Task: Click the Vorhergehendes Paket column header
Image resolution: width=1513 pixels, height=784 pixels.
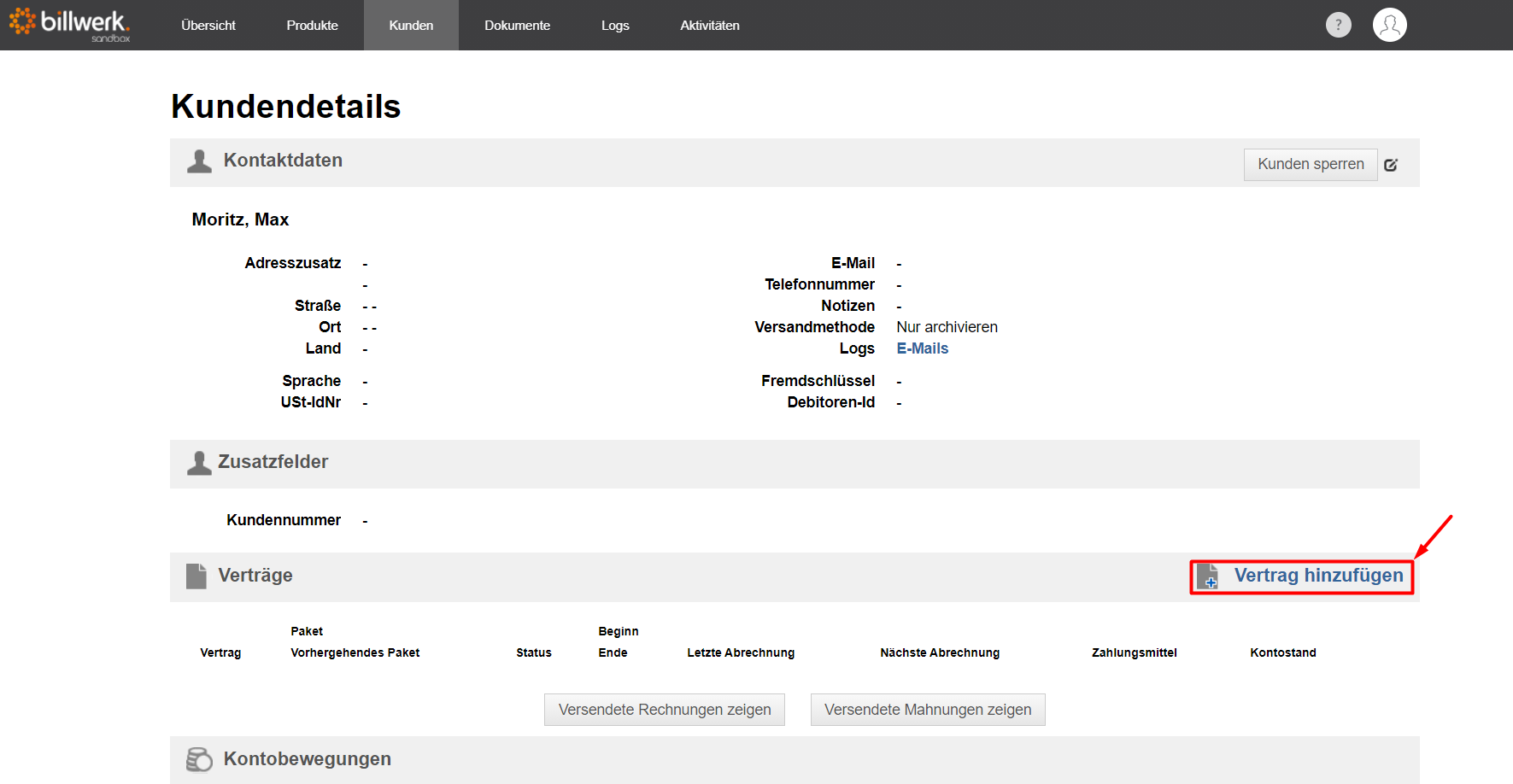Action: click(355, 652)
